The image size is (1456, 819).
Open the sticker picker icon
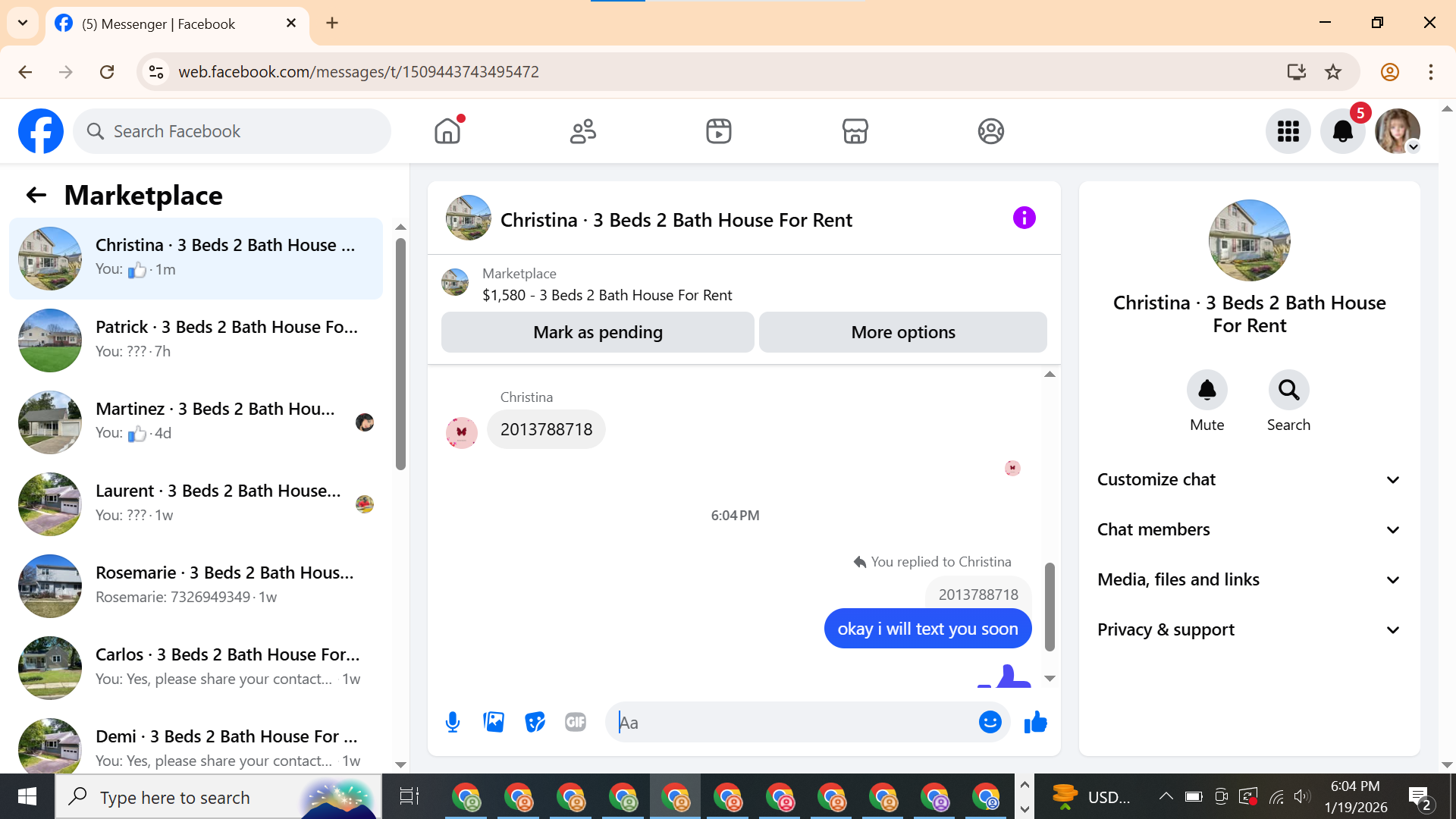(535, 723)
